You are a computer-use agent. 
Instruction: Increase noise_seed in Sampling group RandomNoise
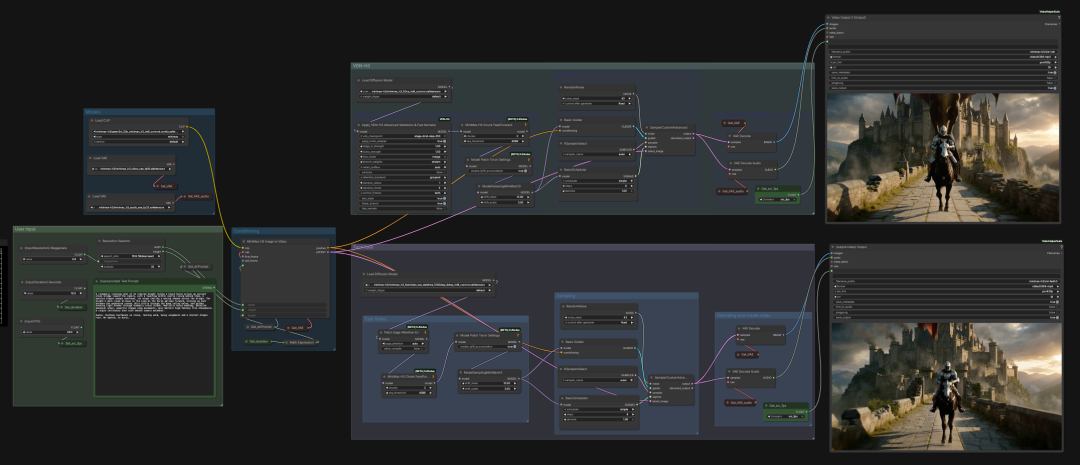[632, 317]
